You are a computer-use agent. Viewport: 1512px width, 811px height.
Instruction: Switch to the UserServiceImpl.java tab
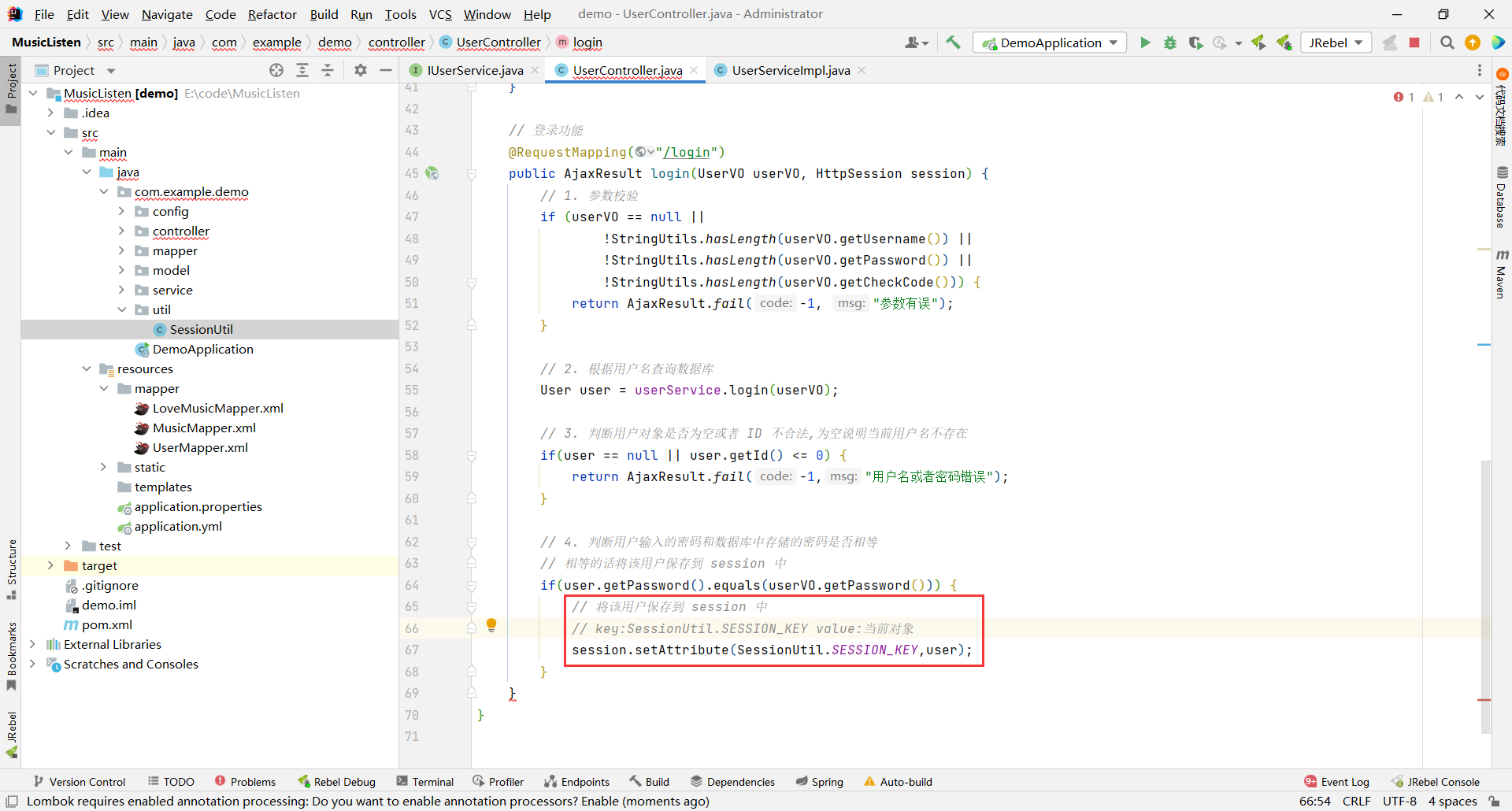791,70
